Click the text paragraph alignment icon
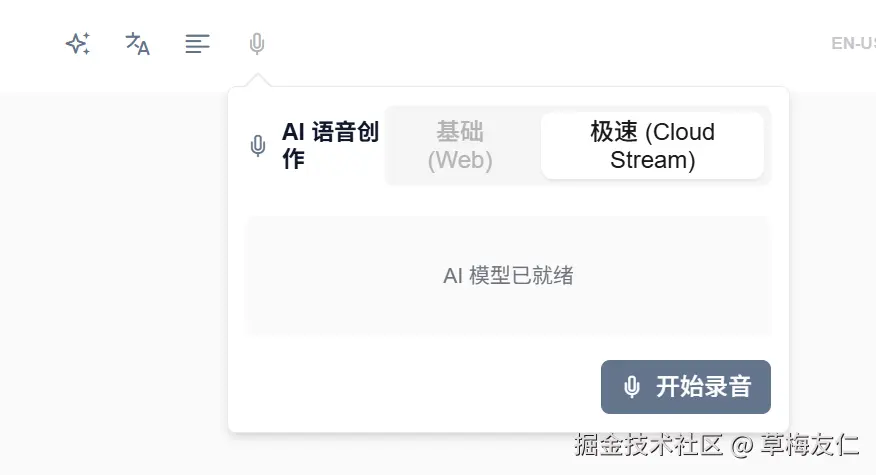Image resolution: width=876 pixels, height=475 pixels. tap(197, 44)
